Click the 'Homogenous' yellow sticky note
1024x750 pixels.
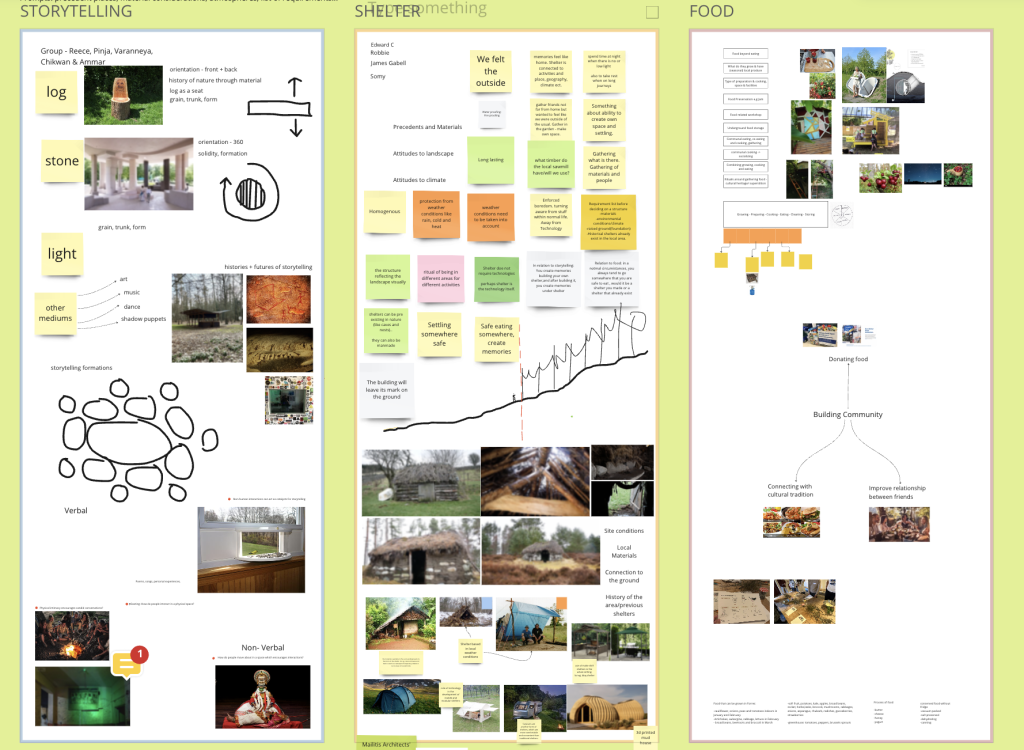[x=384, y=212]
